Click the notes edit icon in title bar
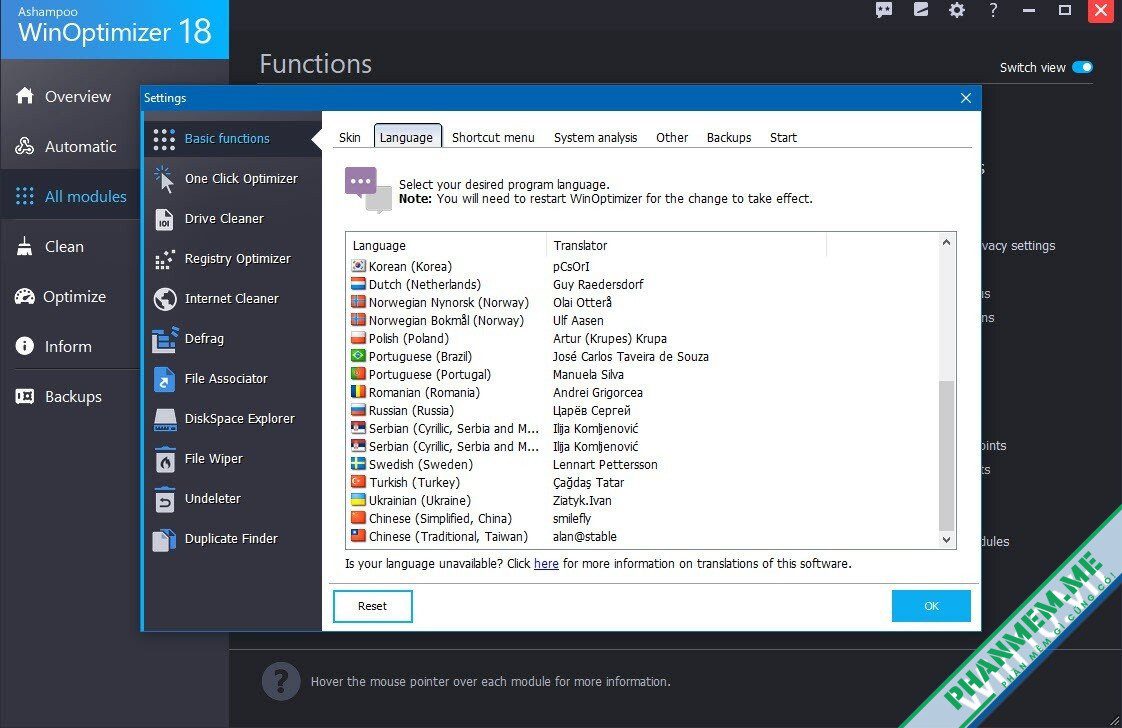The height and width of the screenshot is (728, 1122). coord(920,10)
